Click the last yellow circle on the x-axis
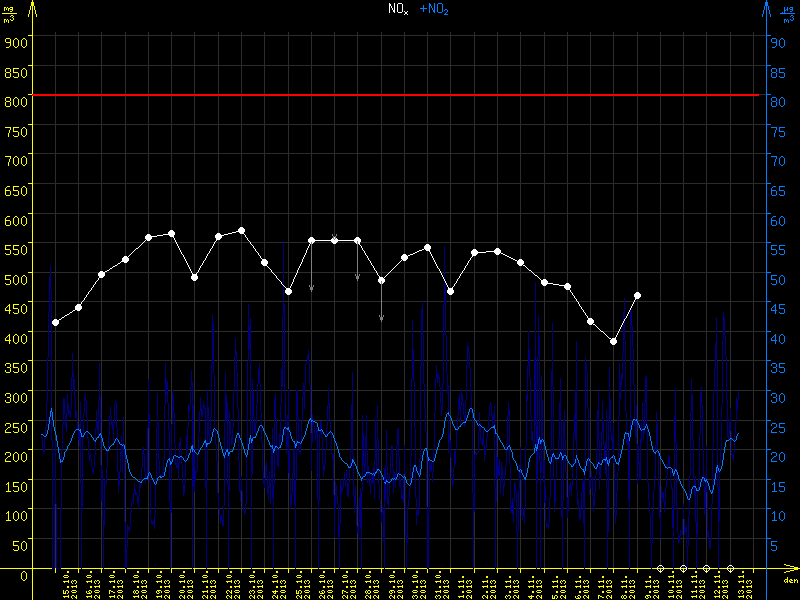This screenshot has height=600, width=800. coord(729,568)
